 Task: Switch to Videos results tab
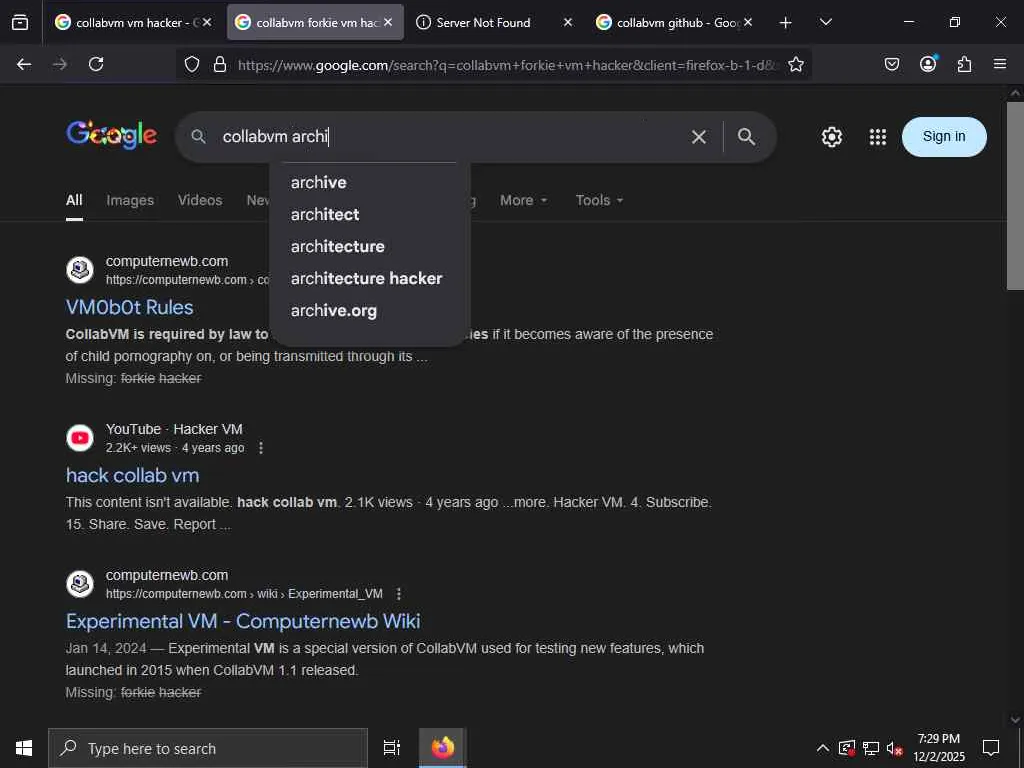[200, 200]
